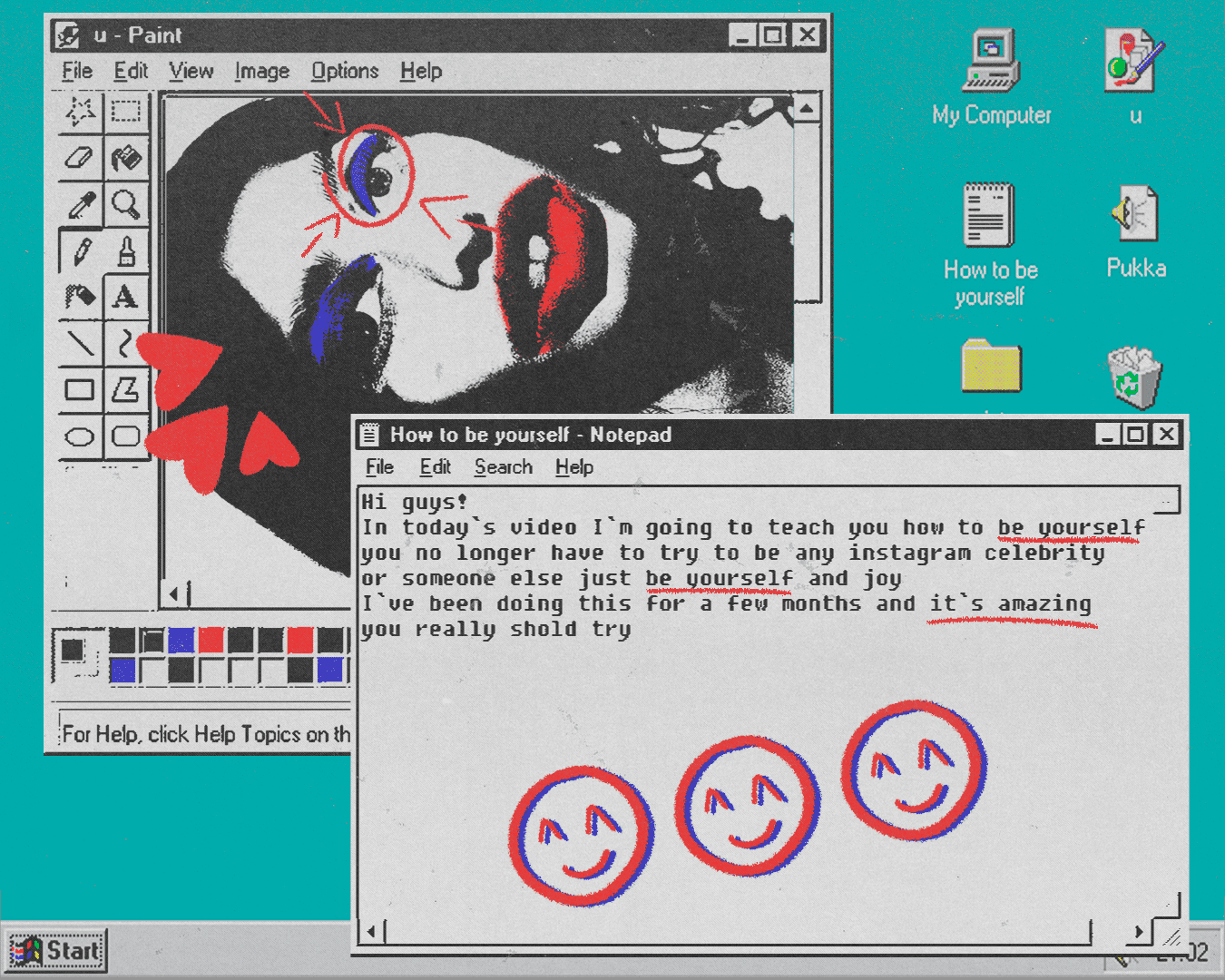Choose the Rounded Rectangle tool
1225x980 pixels.
point(126,436)
